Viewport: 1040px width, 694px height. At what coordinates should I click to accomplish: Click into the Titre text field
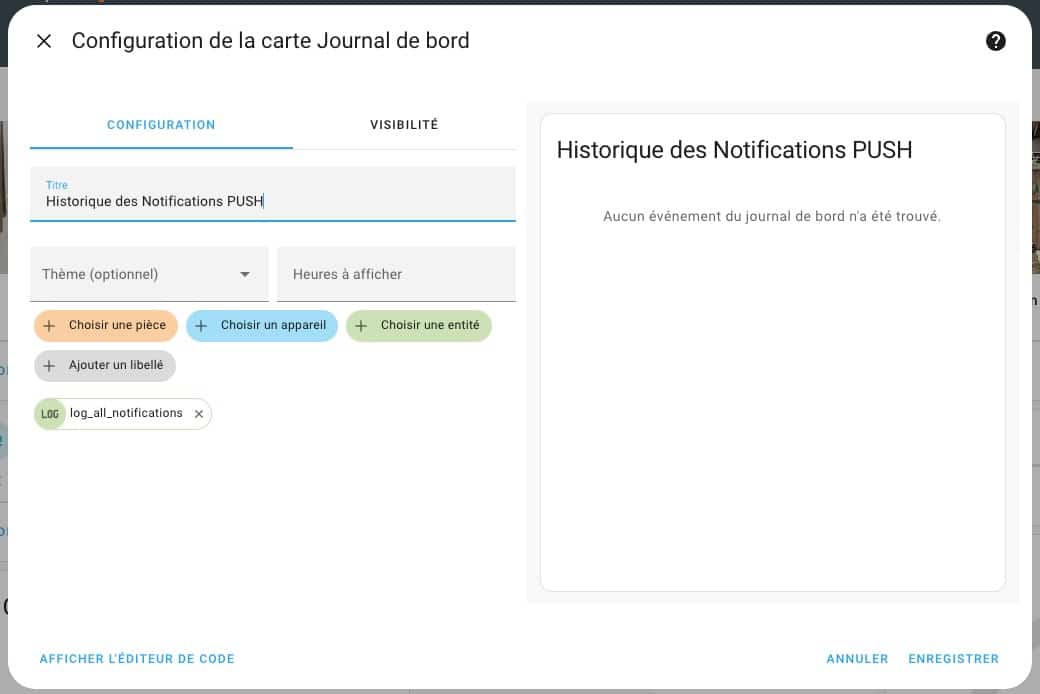272,201
